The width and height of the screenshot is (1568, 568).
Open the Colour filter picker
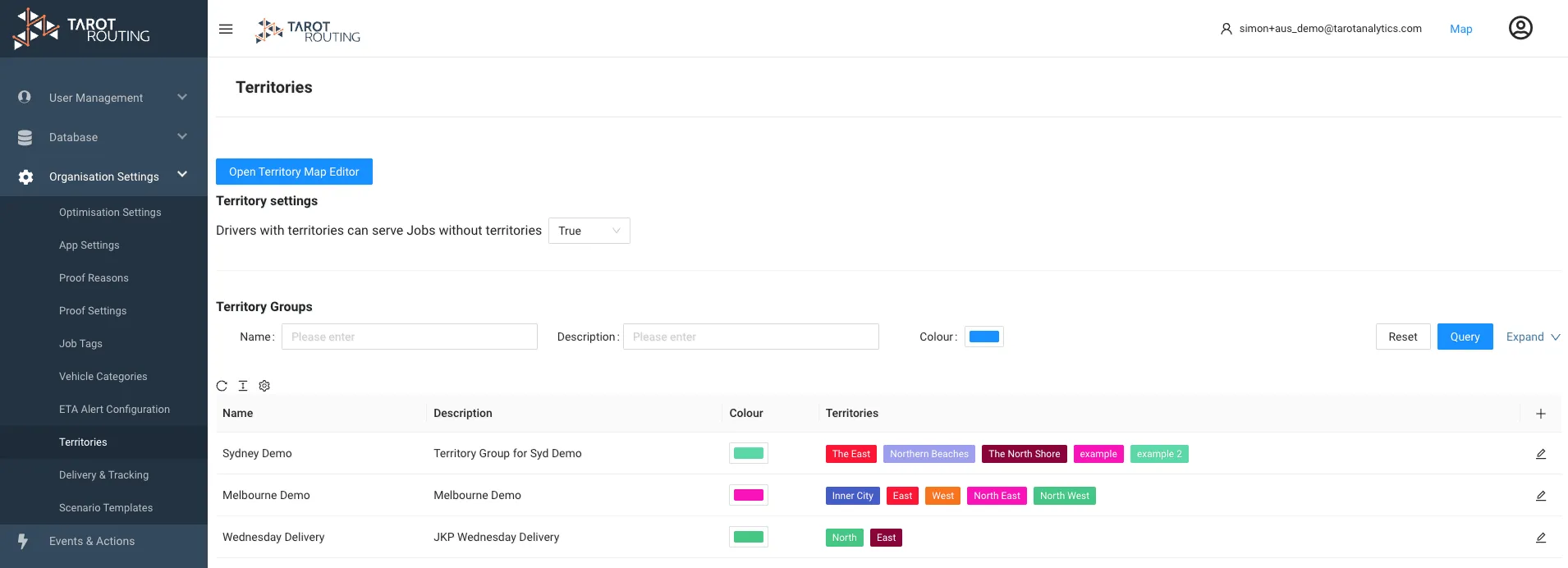click(x=984, y=337)
